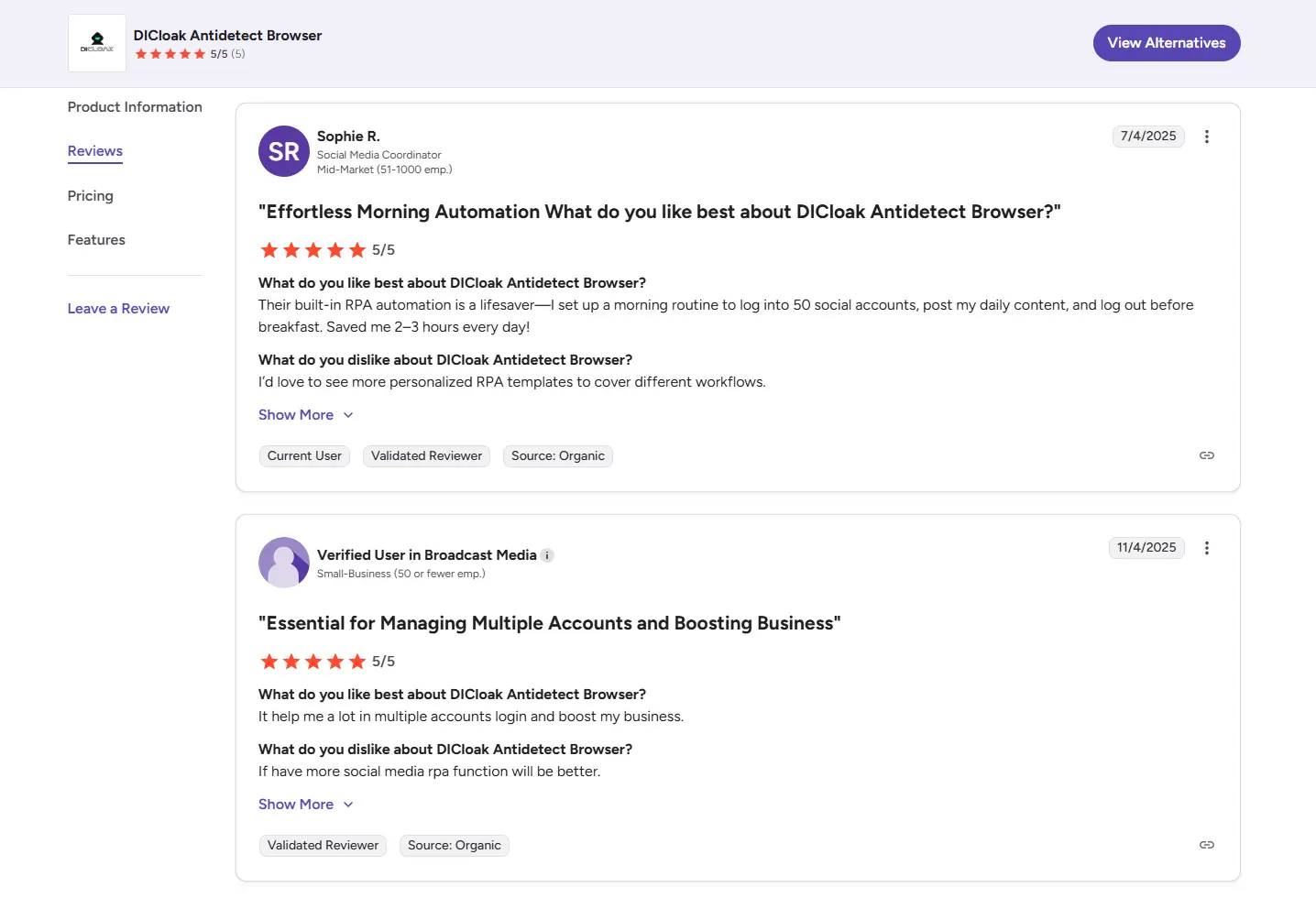
Task: Click the Current User tag
Action: click(x=304, y=456)
